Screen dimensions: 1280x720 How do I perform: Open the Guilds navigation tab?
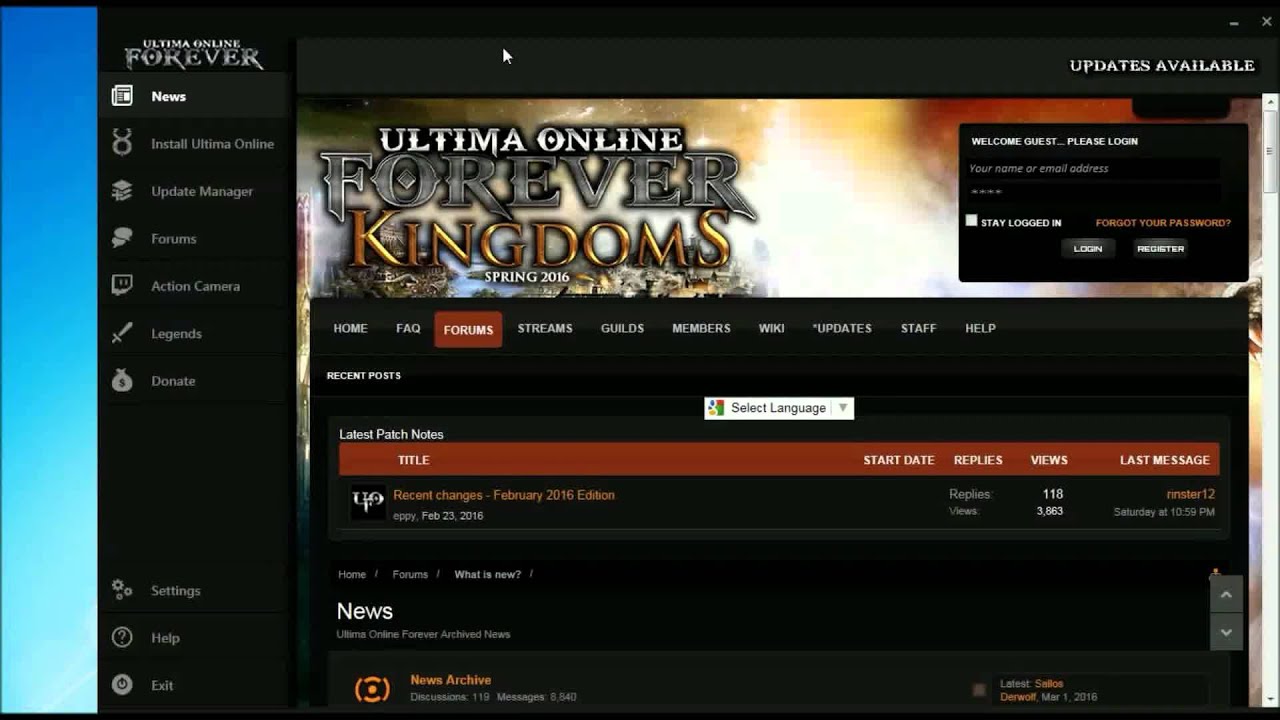[x=622, y=328]
